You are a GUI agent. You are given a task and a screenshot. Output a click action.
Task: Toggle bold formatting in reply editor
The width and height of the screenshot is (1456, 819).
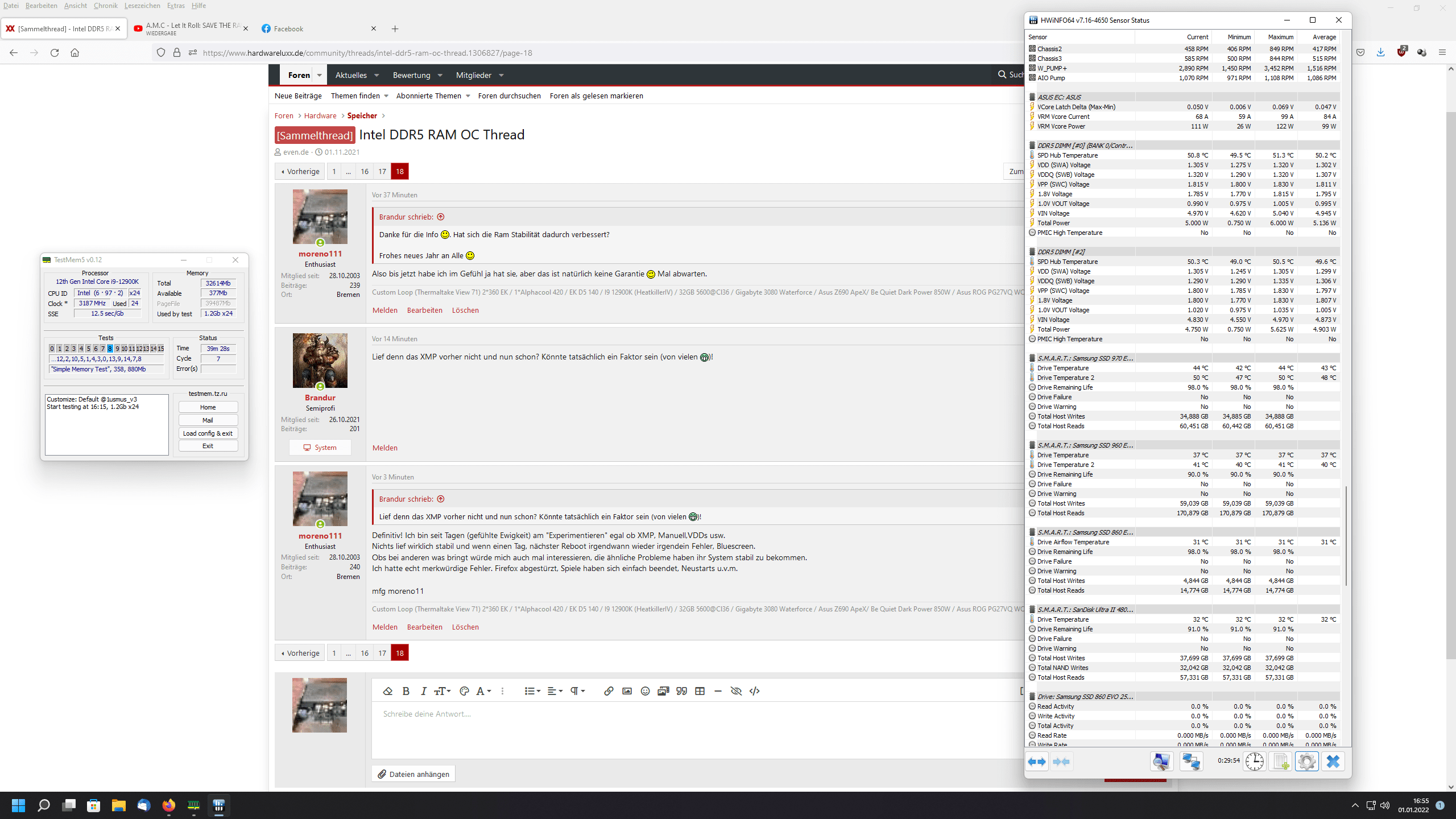pyautogui.click(x=406, y=691)
